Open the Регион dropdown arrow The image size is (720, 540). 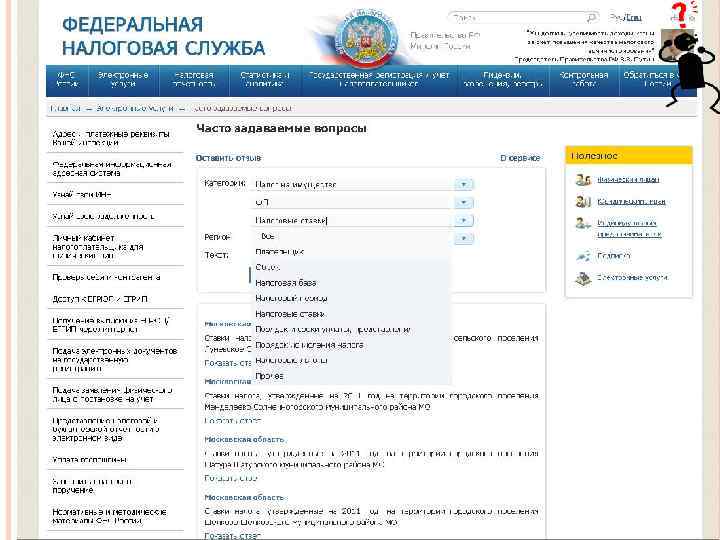(464, 238)
